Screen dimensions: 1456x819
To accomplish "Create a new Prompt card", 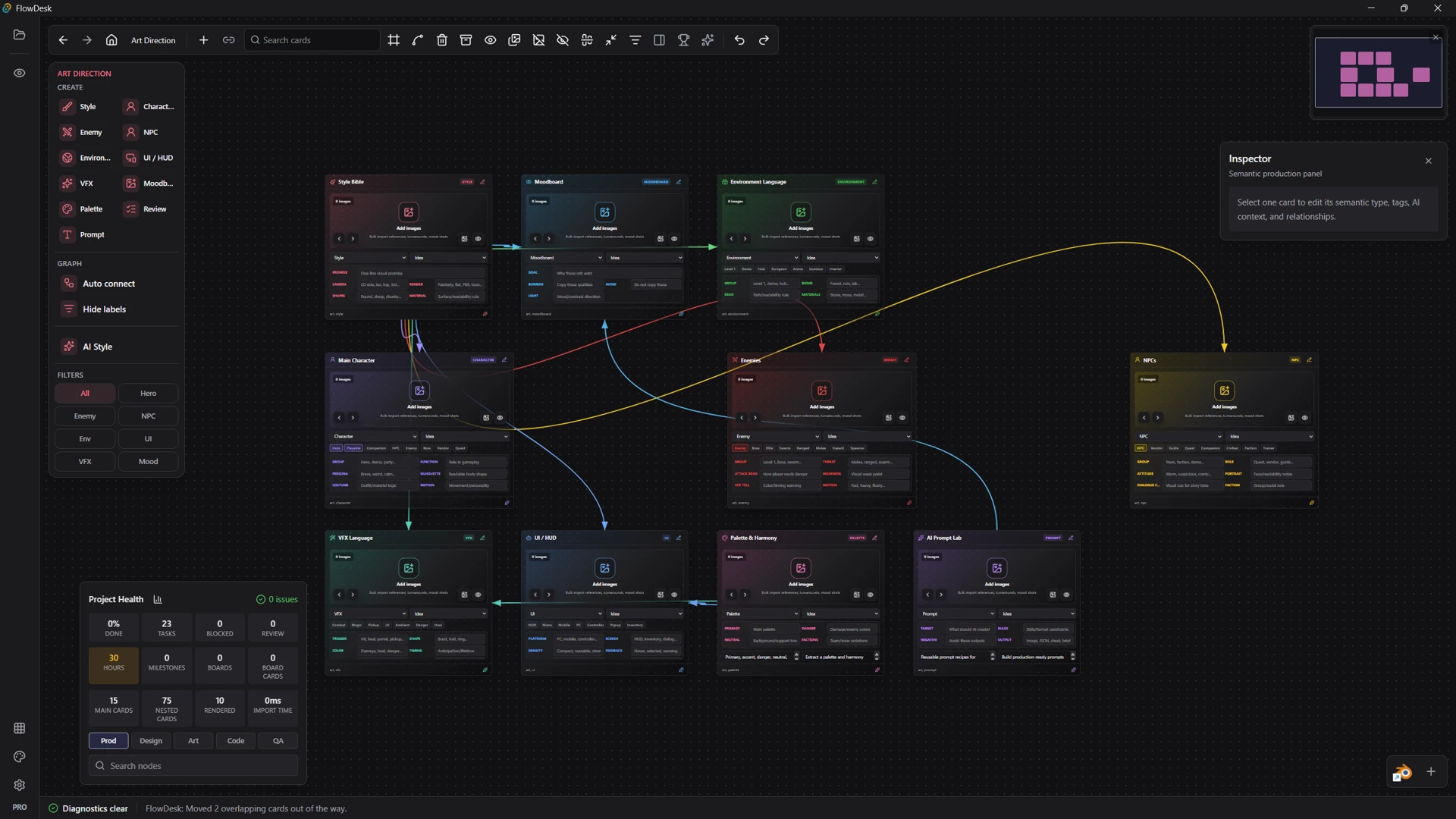I will click(86, 235).
